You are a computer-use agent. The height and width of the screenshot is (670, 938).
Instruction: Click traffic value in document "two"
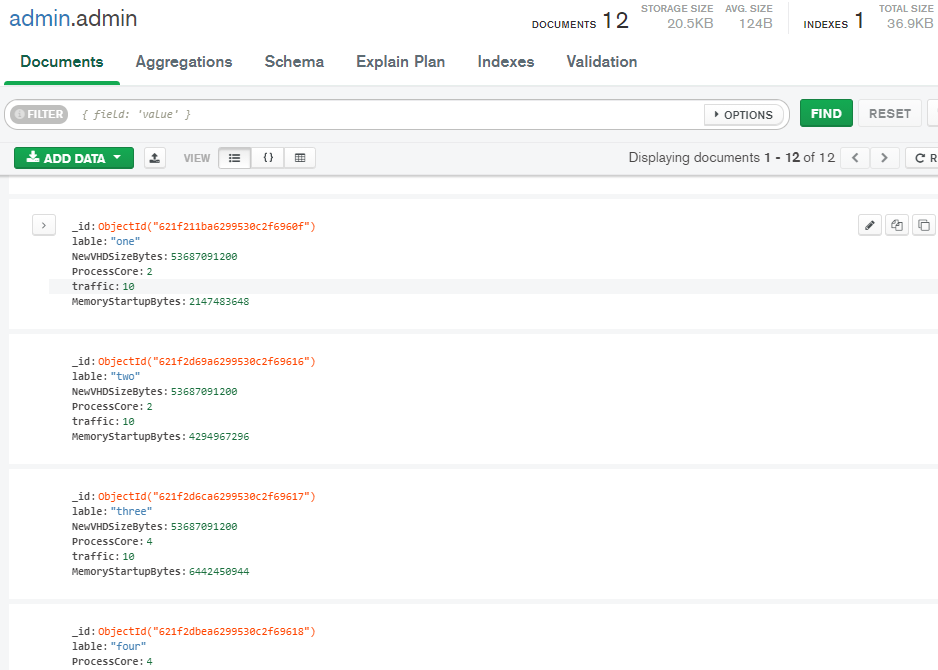click(x=129, y=422)
